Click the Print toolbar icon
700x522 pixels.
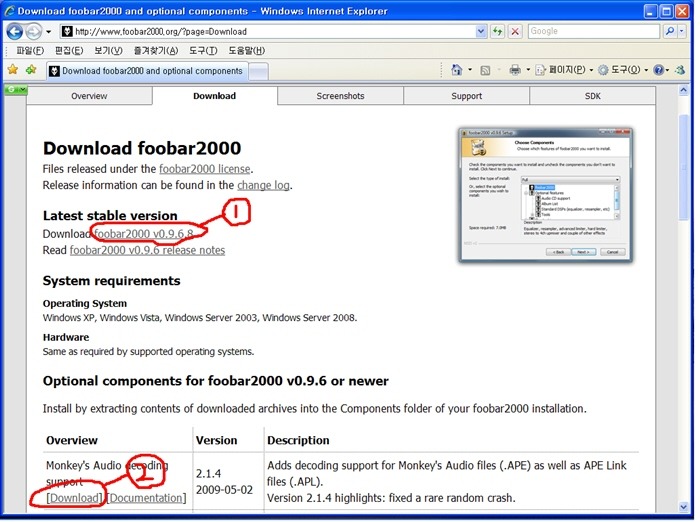click(515, 70)
